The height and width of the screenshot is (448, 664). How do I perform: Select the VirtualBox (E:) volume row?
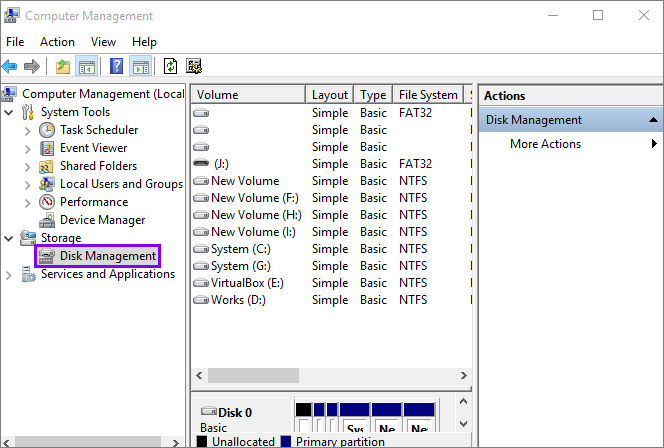point(247,283)
